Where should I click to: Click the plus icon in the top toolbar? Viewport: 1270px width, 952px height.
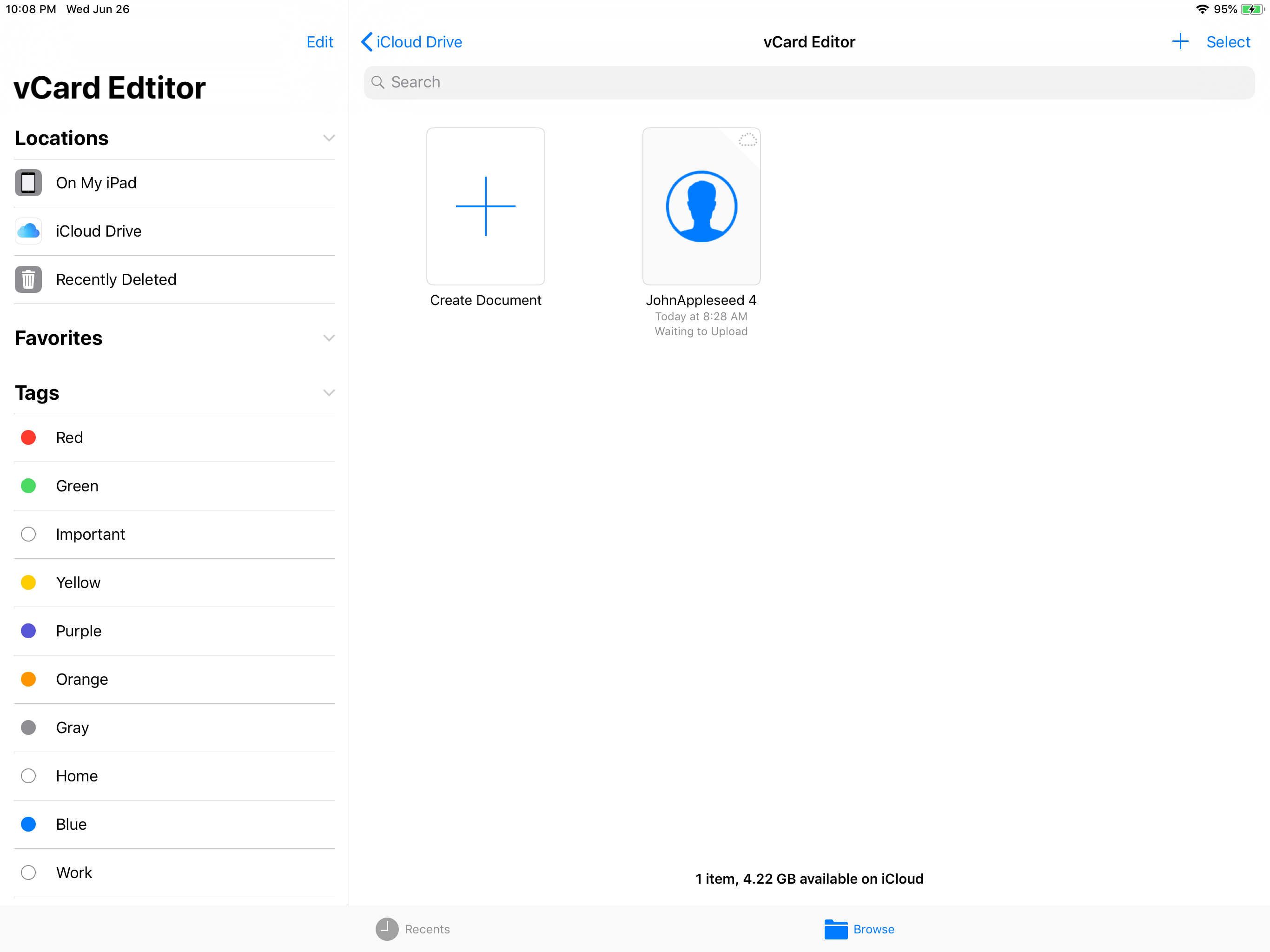tap(1180, 41)
